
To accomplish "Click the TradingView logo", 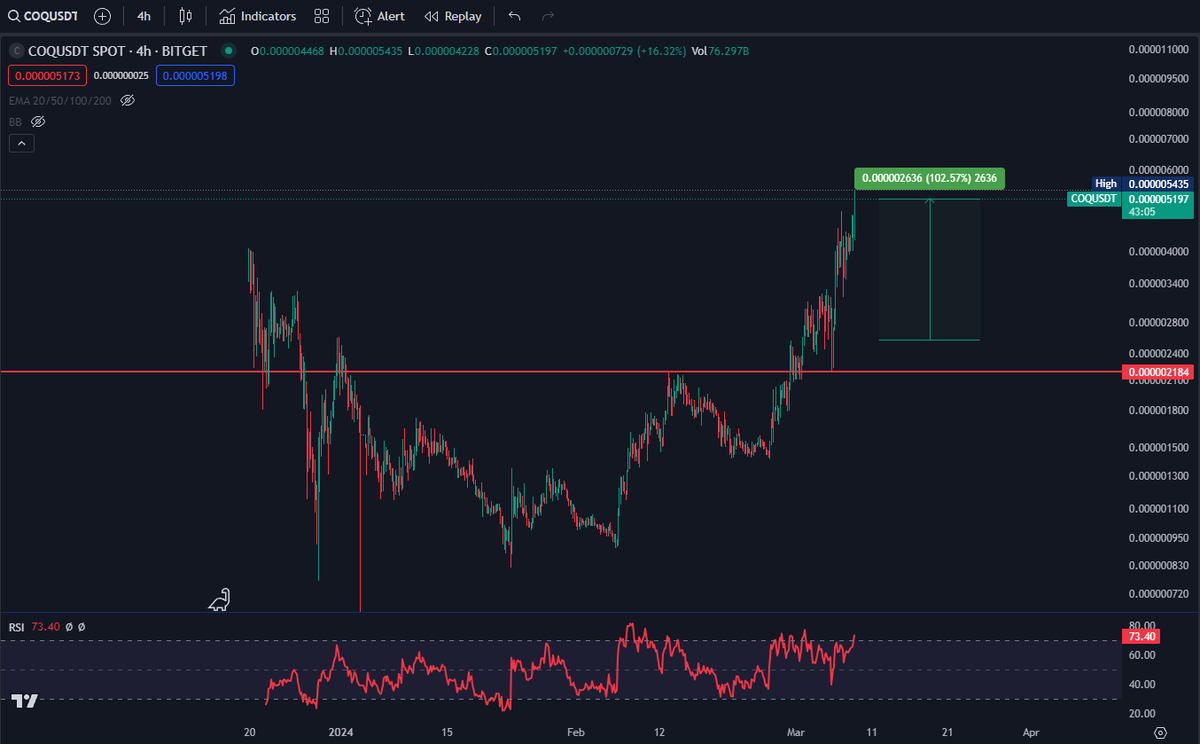I will click(x=24, y=701).
